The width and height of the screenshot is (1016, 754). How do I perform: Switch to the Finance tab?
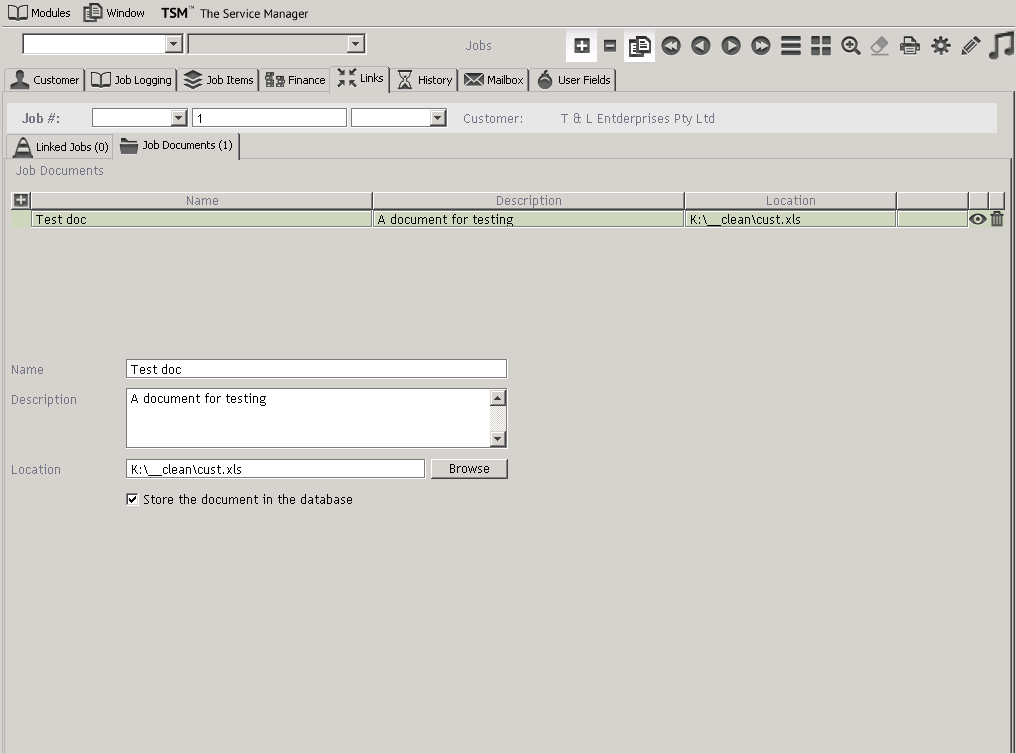click(296, 80)
